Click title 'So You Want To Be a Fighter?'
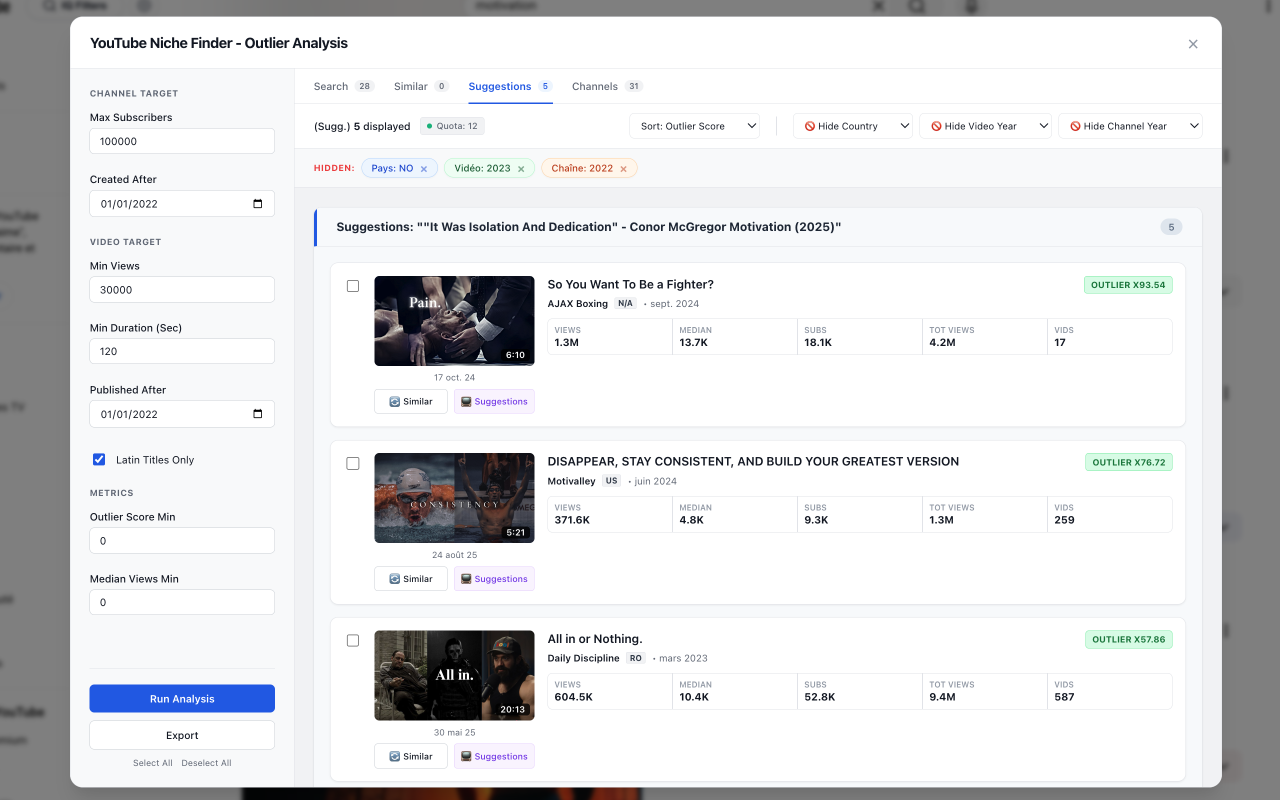 click(x=631, y=284)
